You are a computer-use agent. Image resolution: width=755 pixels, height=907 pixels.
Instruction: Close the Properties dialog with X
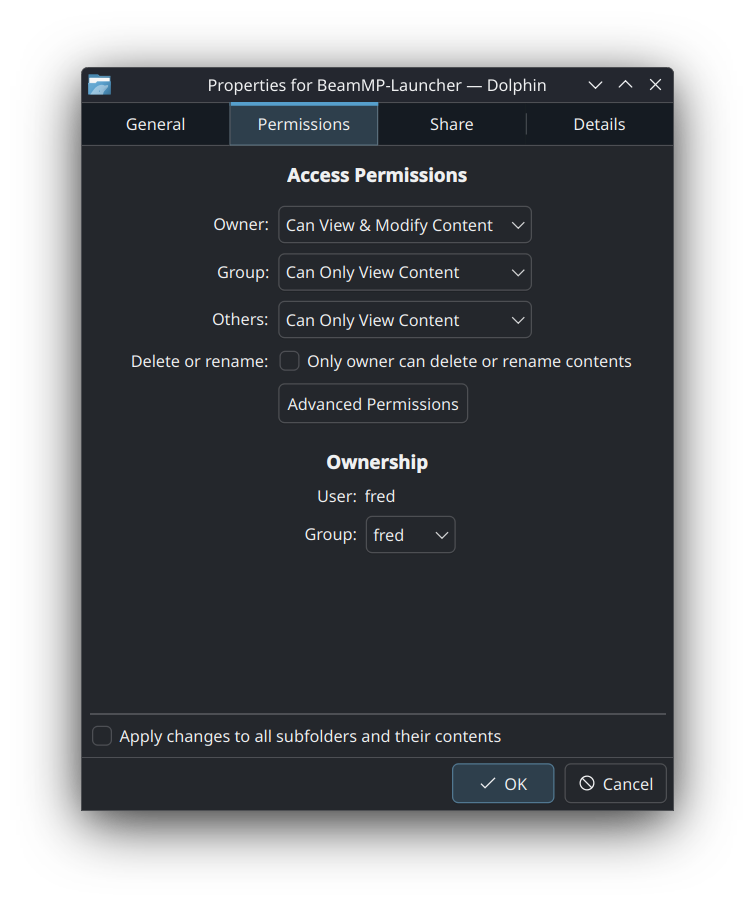tap(655, 85)
